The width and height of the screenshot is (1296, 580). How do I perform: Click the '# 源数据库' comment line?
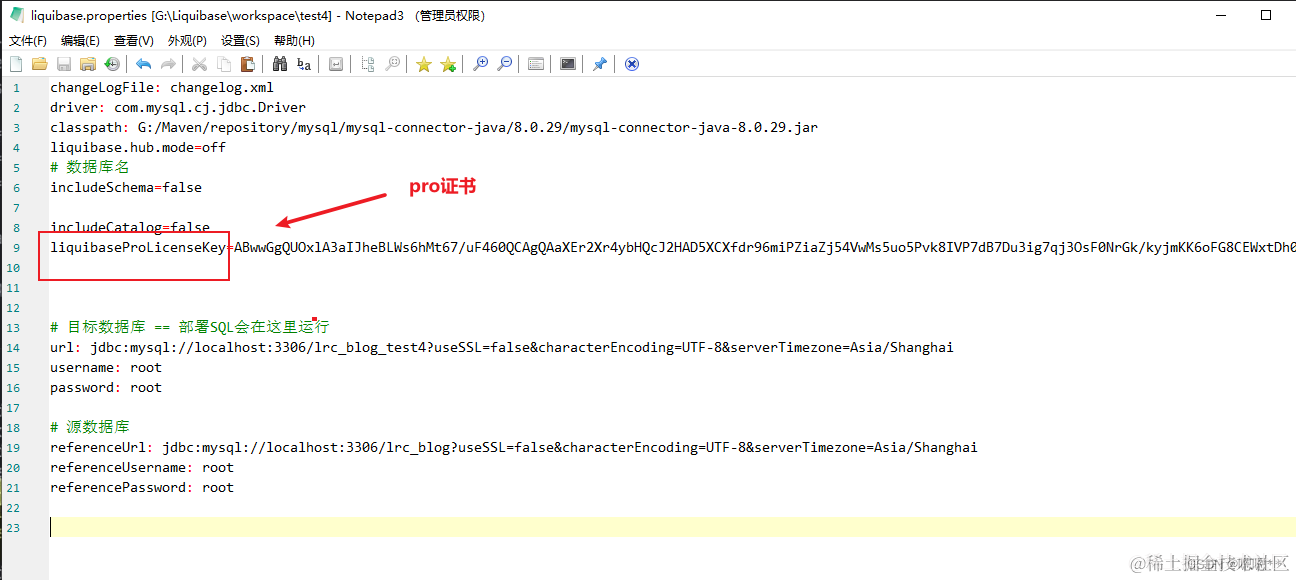[90, 427]
